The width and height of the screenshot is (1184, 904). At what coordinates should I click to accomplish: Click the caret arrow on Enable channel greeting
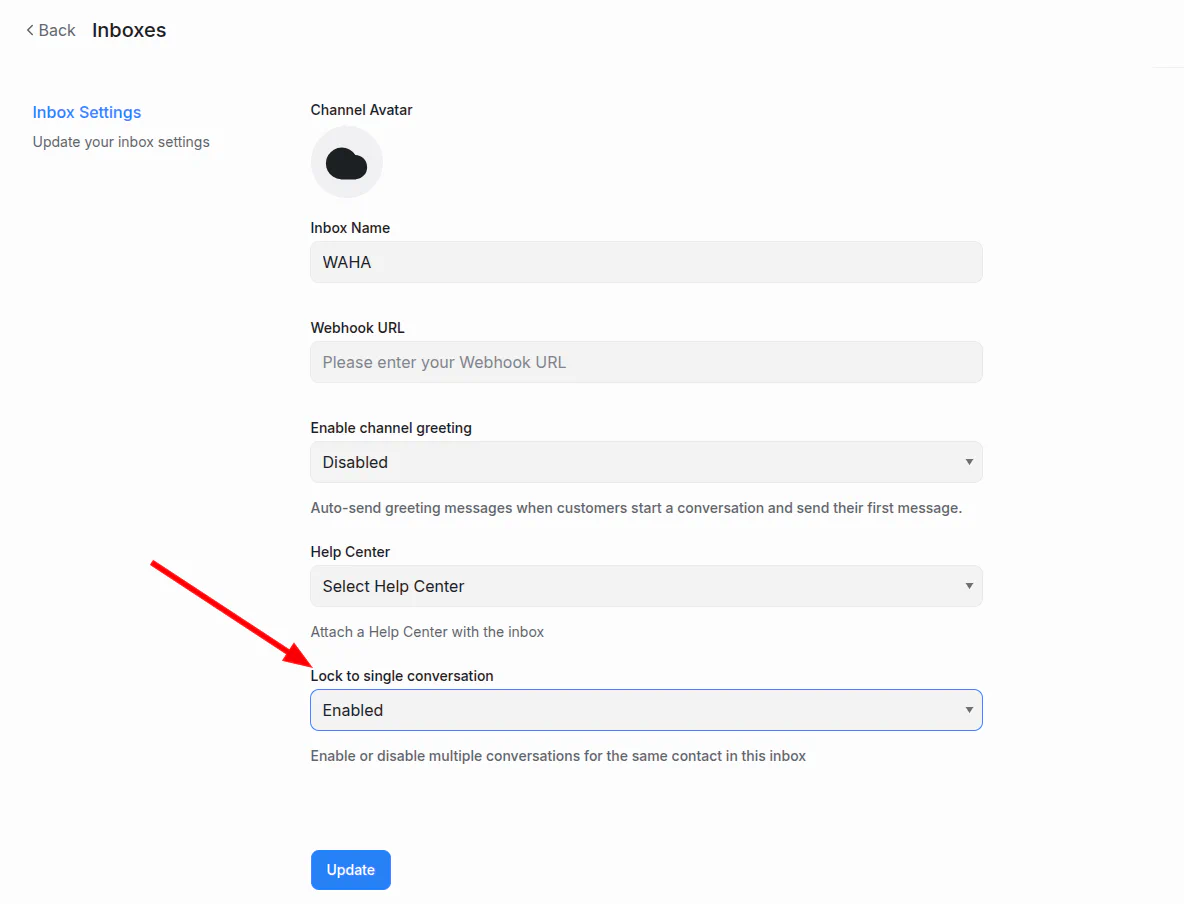pos(968,462)
